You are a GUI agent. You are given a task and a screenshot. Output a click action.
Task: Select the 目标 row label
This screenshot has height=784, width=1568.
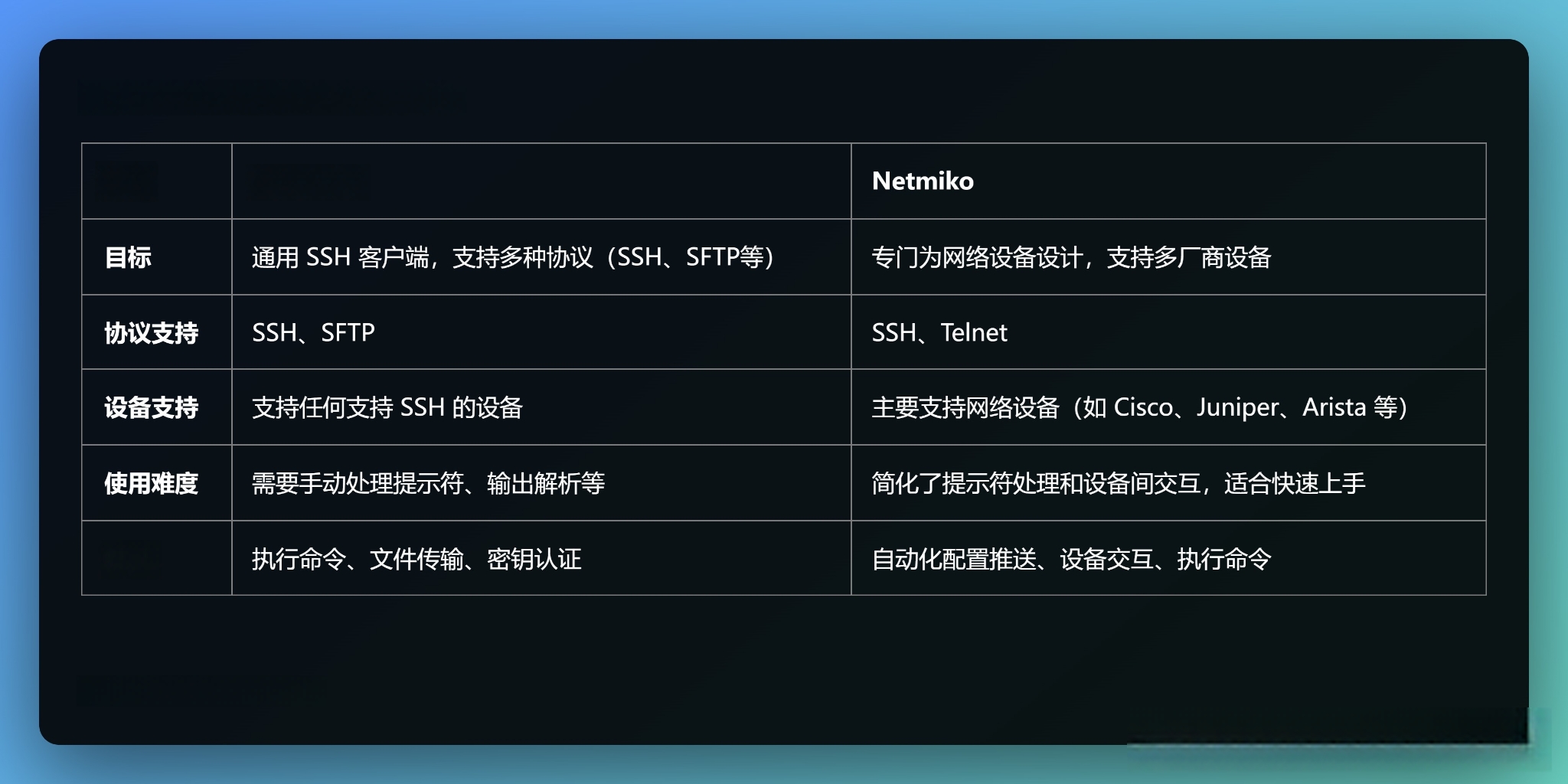pyautogui.click(x=128, y=257)
